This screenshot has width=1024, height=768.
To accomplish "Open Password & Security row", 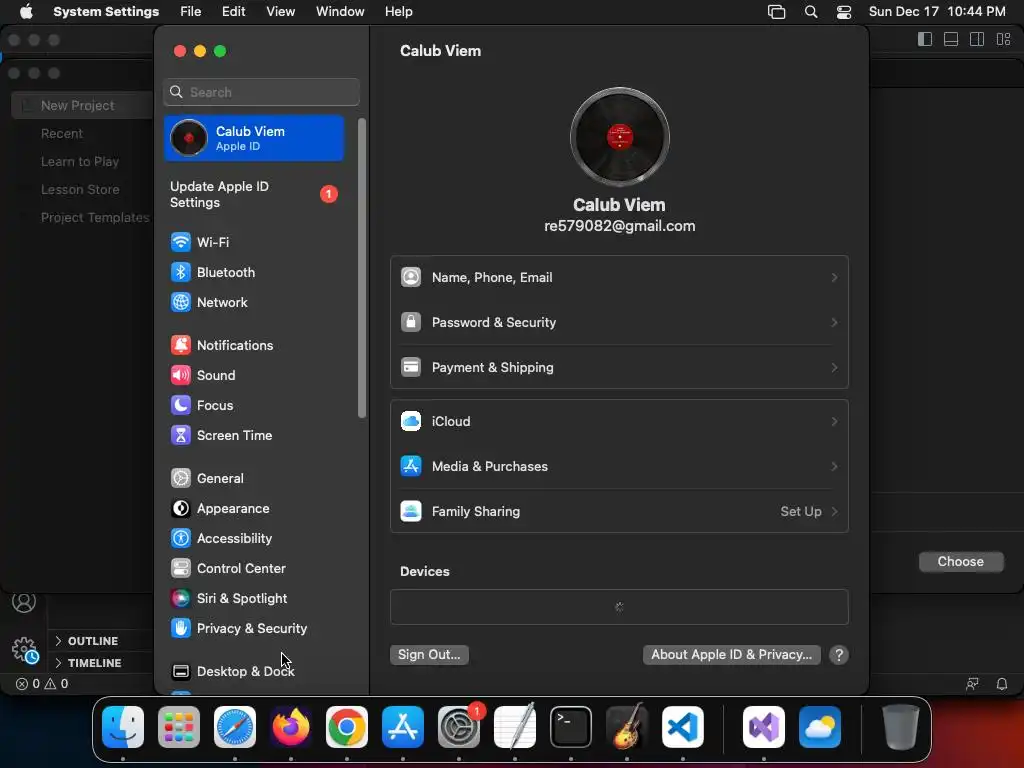I will [619, 323].
